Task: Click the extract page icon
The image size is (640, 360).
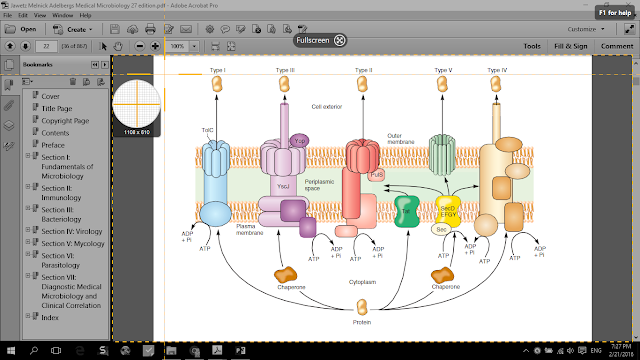Action: (x=287, y=29)
